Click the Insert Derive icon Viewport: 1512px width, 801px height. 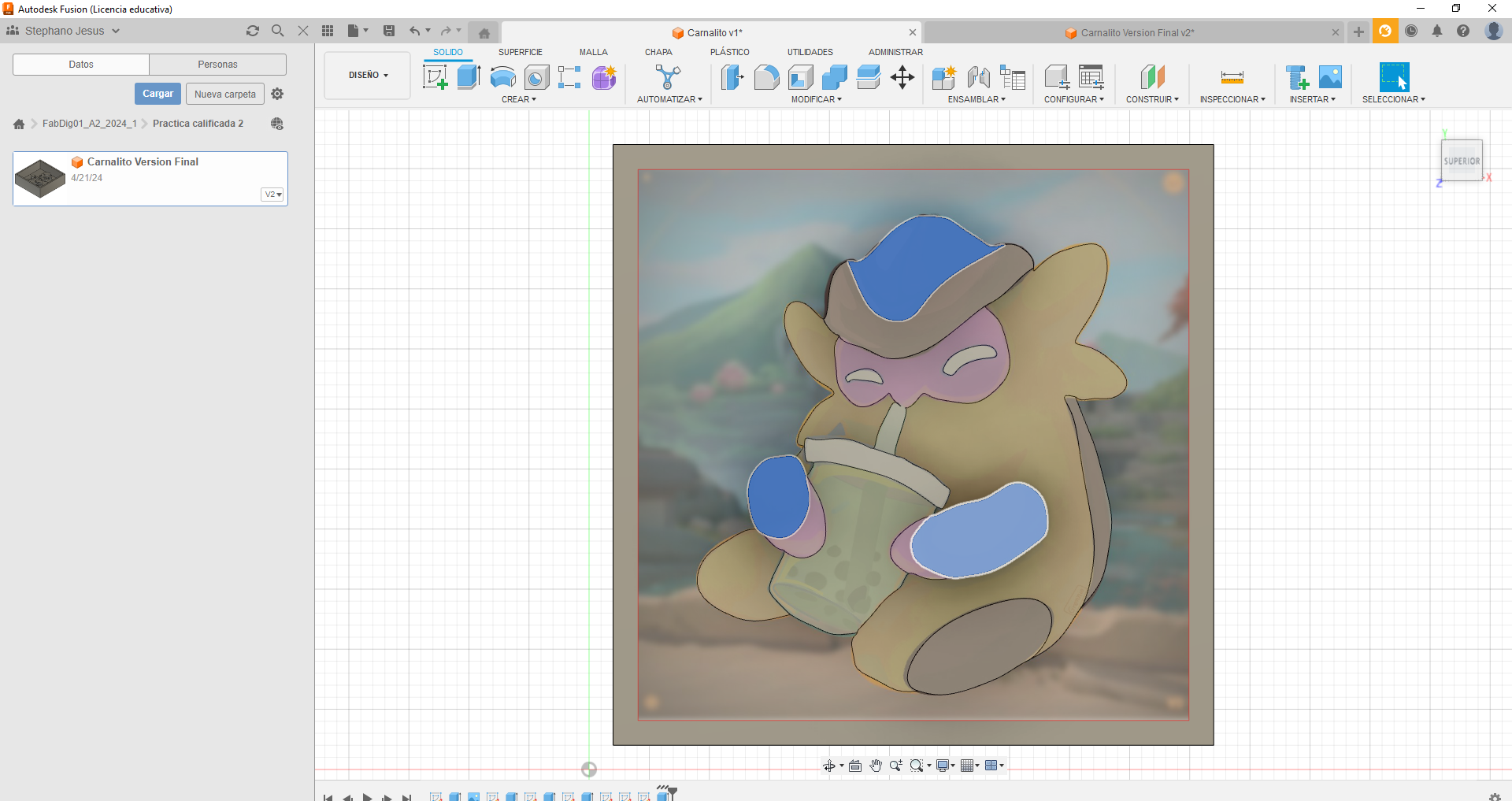(1297, 77)
